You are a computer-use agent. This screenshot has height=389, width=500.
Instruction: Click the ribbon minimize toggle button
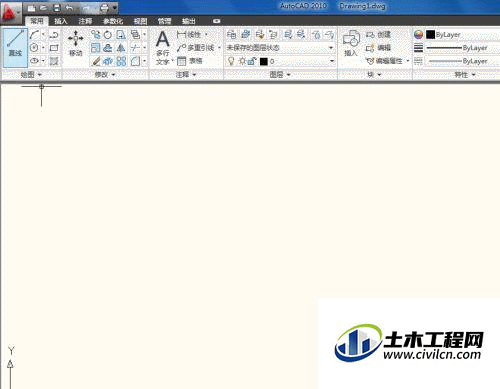(217, 21)
